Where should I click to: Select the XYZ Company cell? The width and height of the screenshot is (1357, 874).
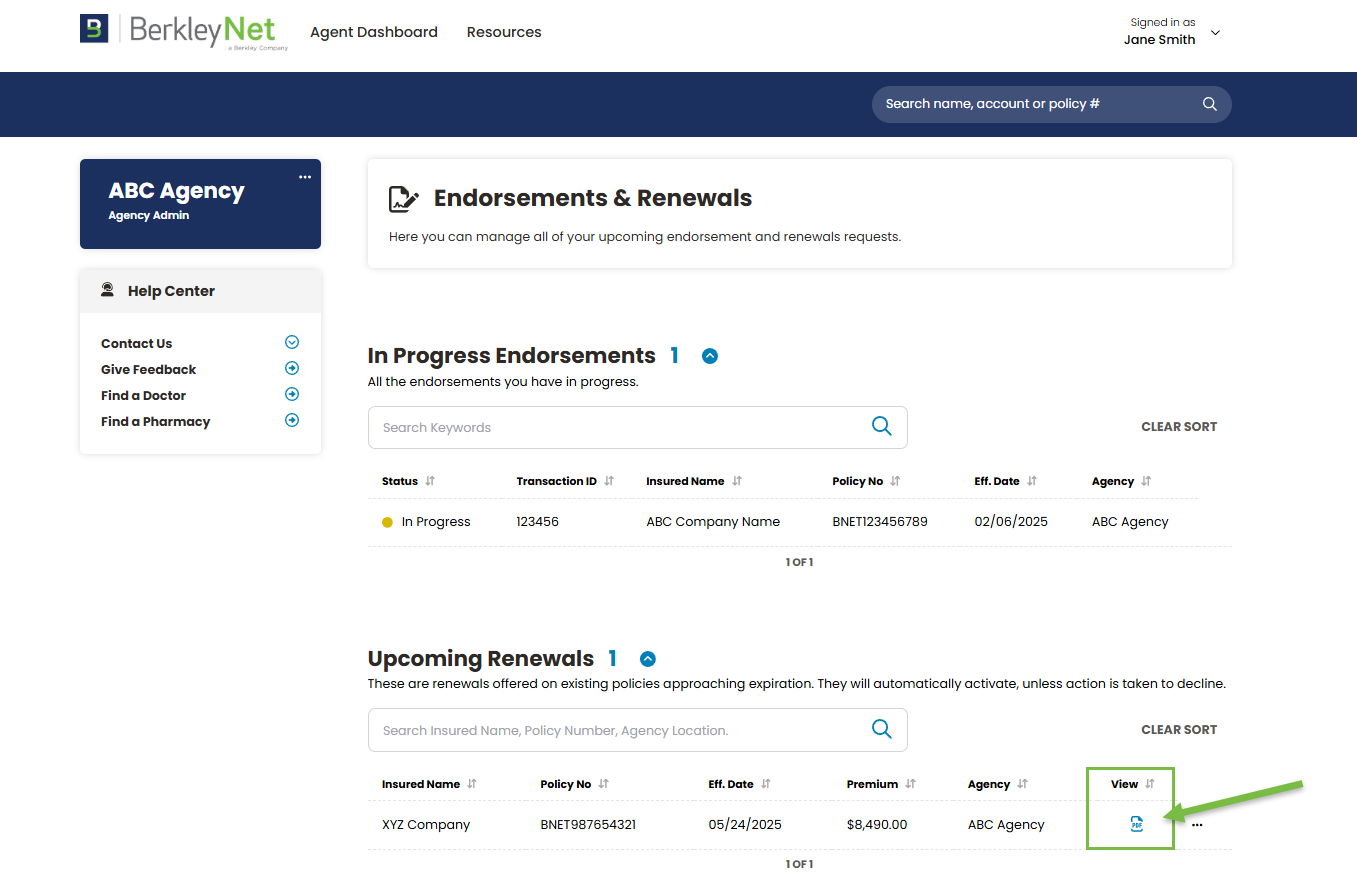point(426,825)
